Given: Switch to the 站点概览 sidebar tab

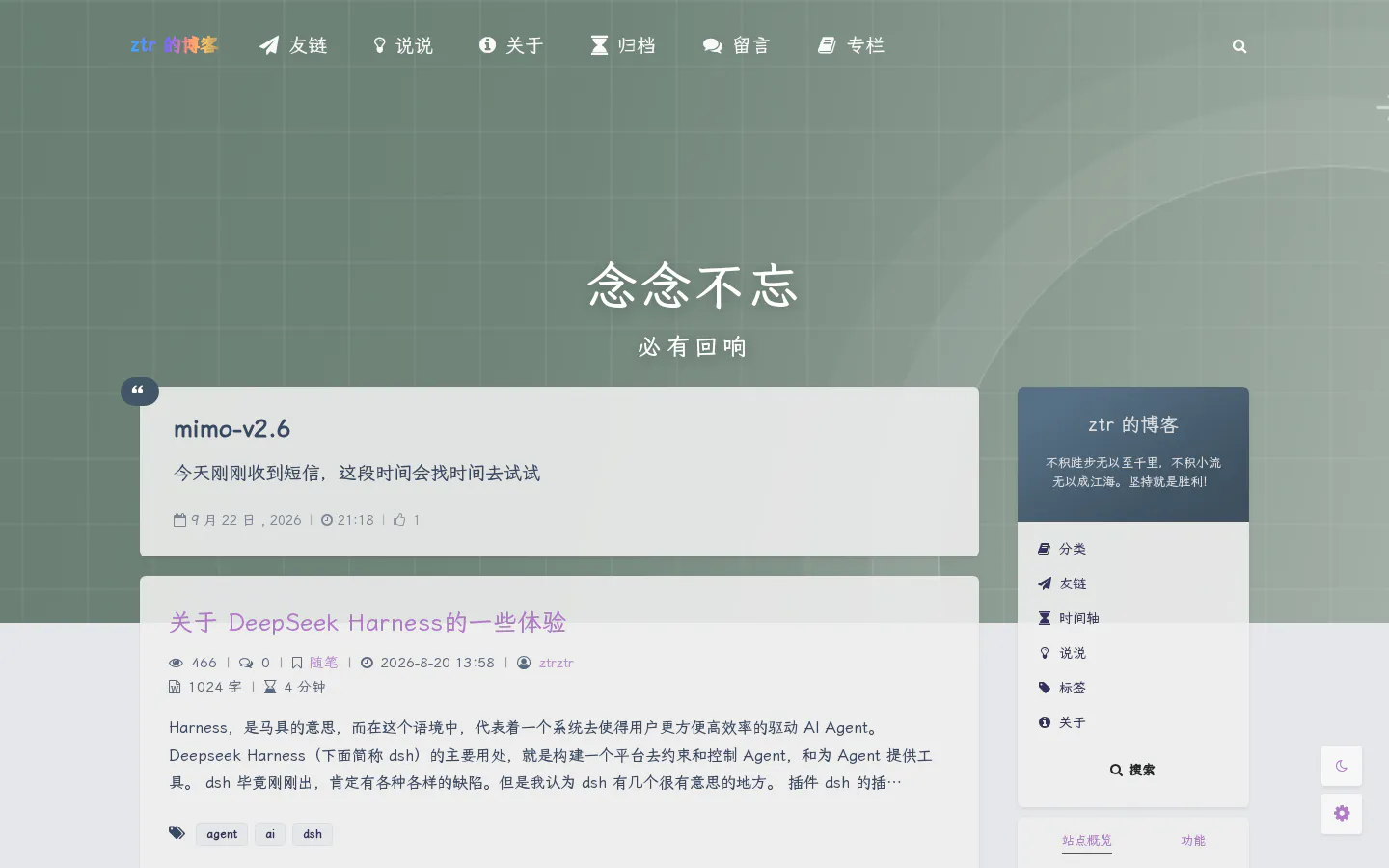Looking at the screenshot, I should click(x=1087, y=841).
